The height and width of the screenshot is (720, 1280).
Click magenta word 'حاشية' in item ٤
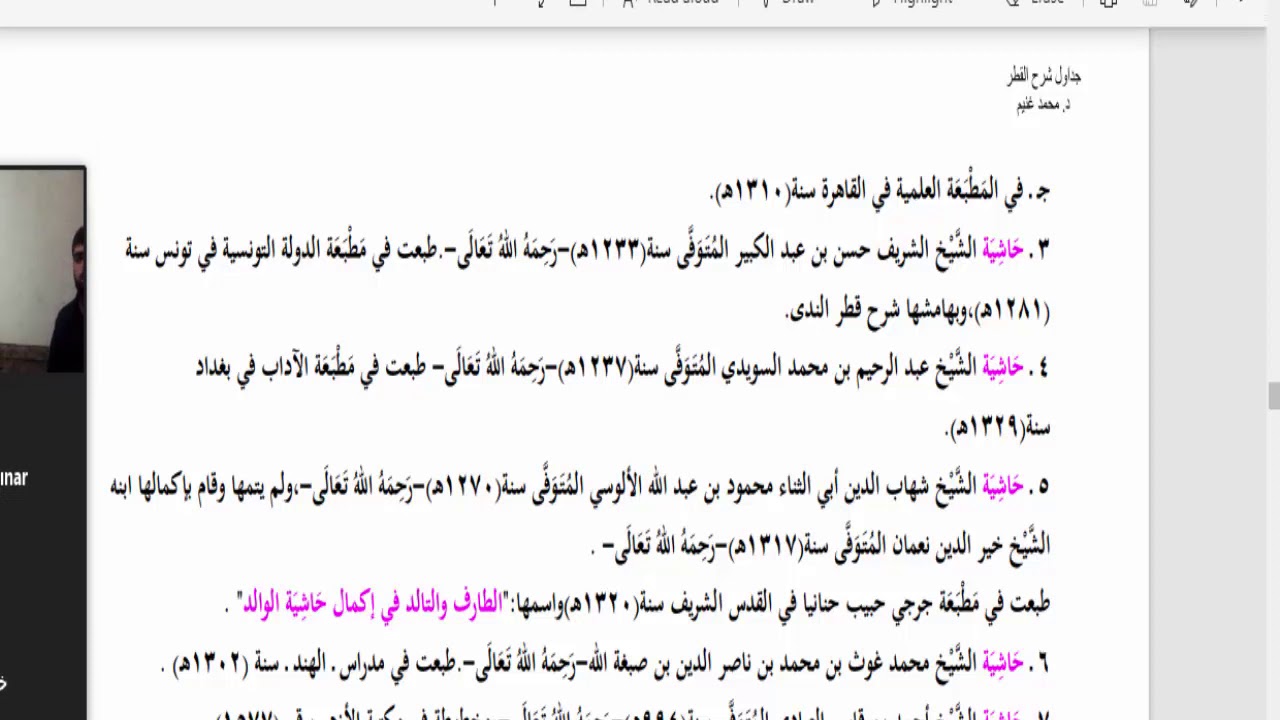pos(1003,368)
